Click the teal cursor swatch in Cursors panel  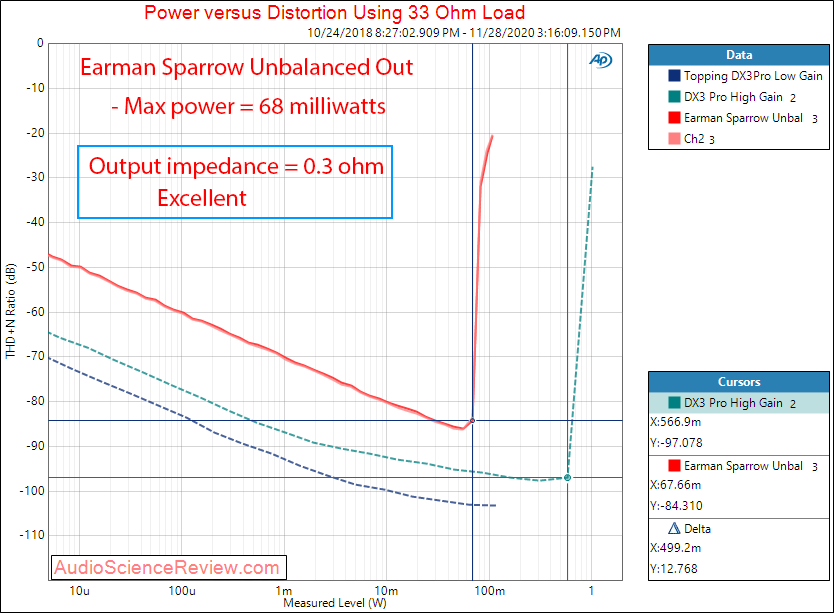click(x=674, y=402)
